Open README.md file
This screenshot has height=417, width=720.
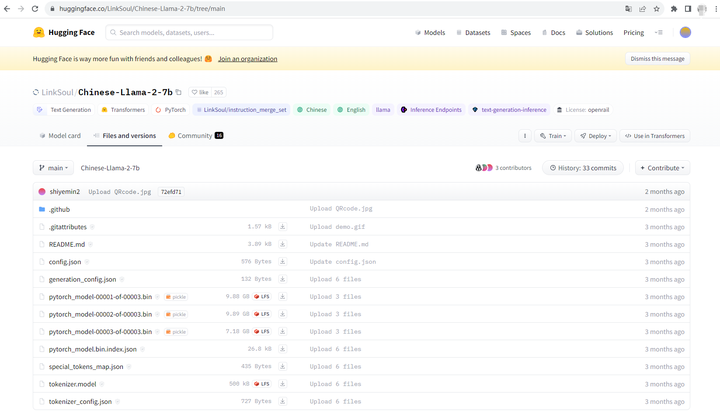click(x=67, y=244)
